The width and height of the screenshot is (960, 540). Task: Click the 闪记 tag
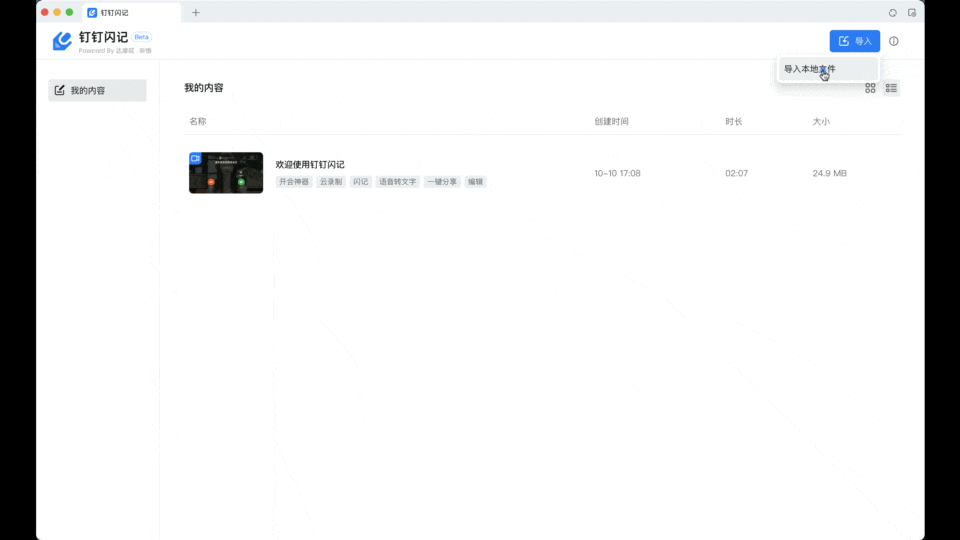[361, 182]
